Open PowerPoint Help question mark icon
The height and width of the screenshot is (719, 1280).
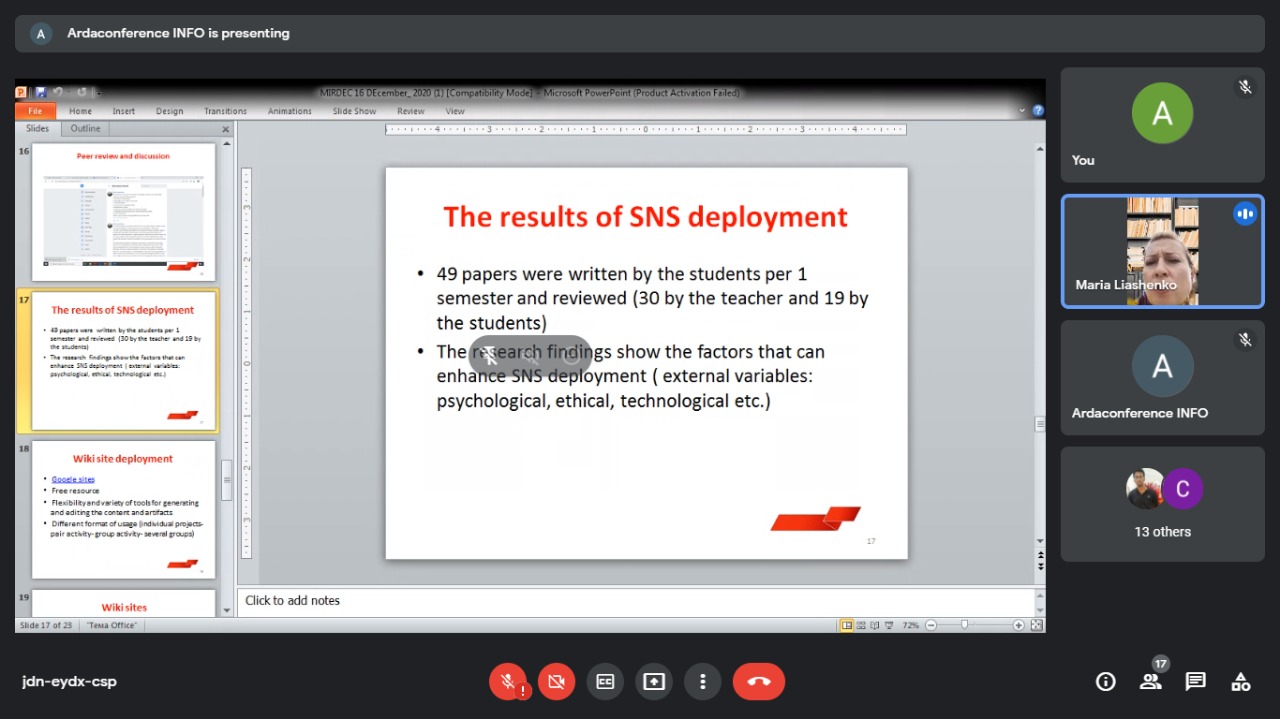(1038, 111)
